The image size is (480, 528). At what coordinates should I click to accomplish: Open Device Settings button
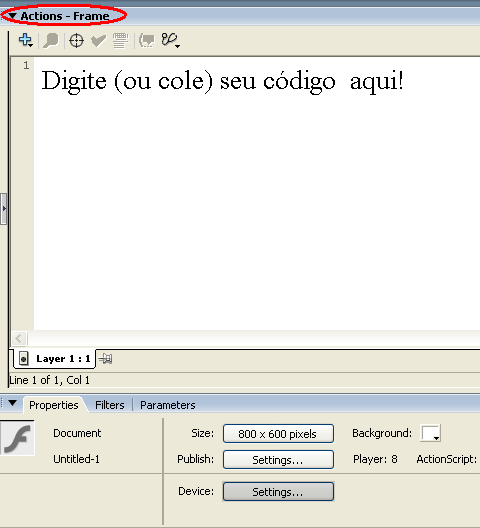(x=278, y=492)
